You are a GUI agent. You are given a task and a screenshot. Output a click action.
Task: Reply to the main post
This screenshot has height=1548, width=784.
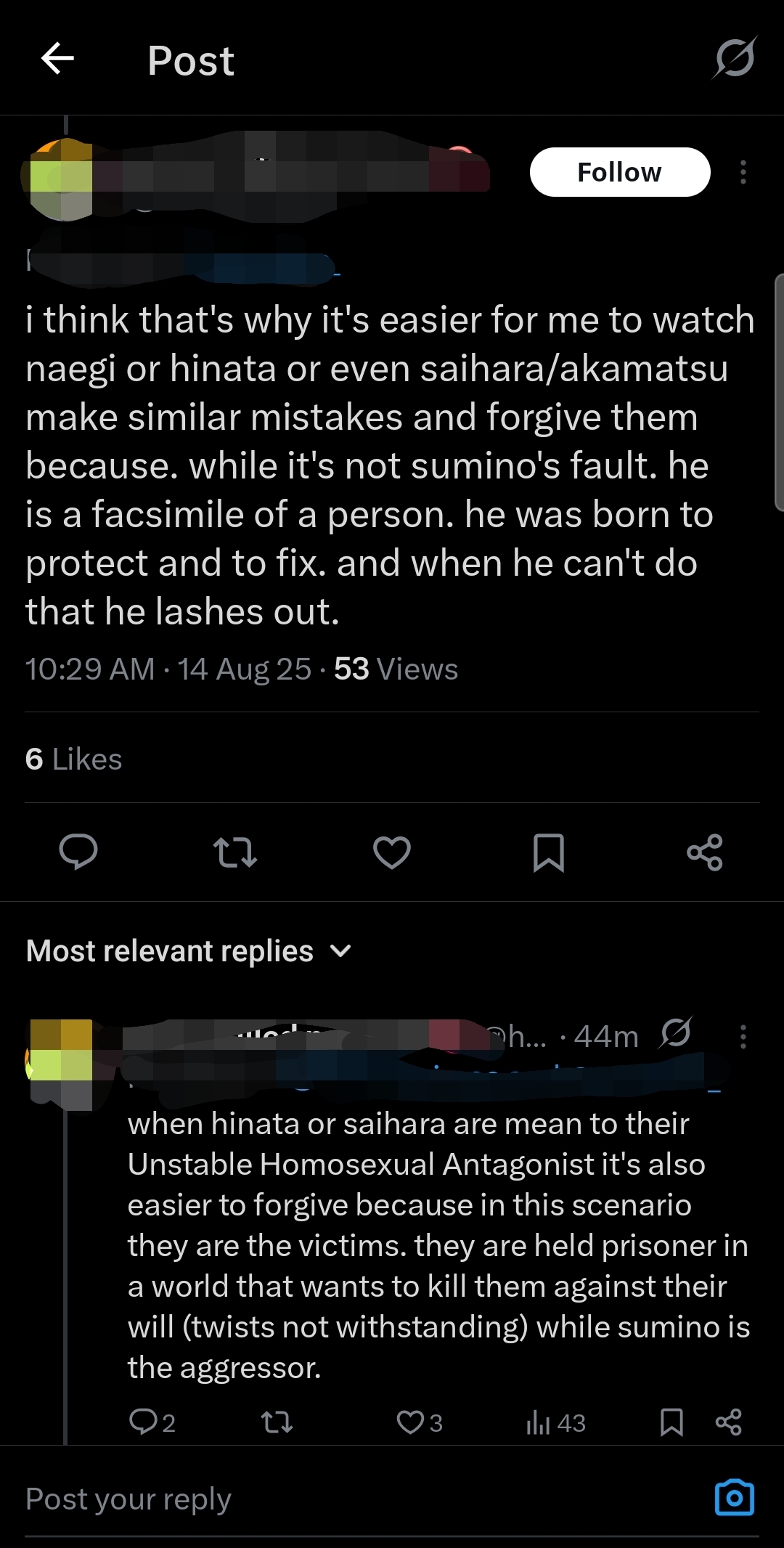(78, 852)
